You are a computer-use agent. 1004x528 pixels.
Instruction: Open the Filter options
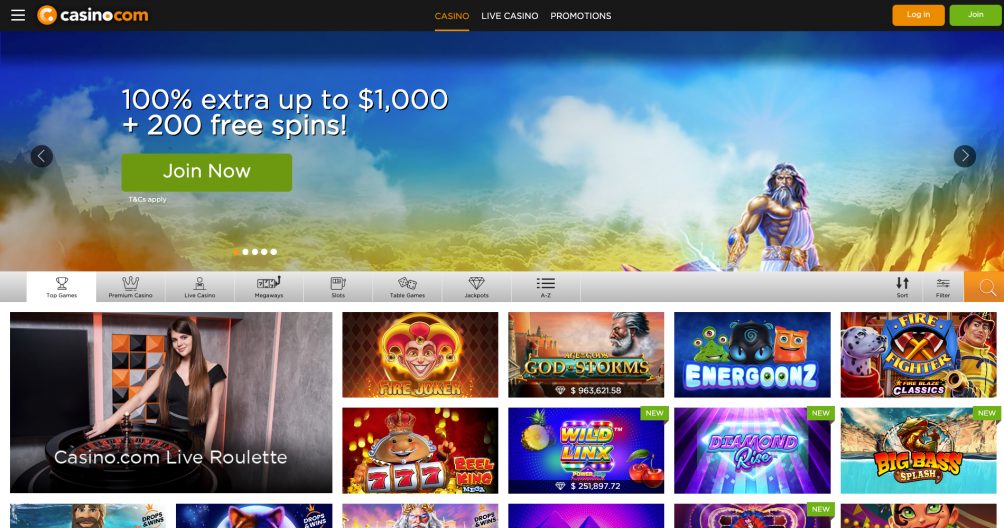(x=943, y=287)
